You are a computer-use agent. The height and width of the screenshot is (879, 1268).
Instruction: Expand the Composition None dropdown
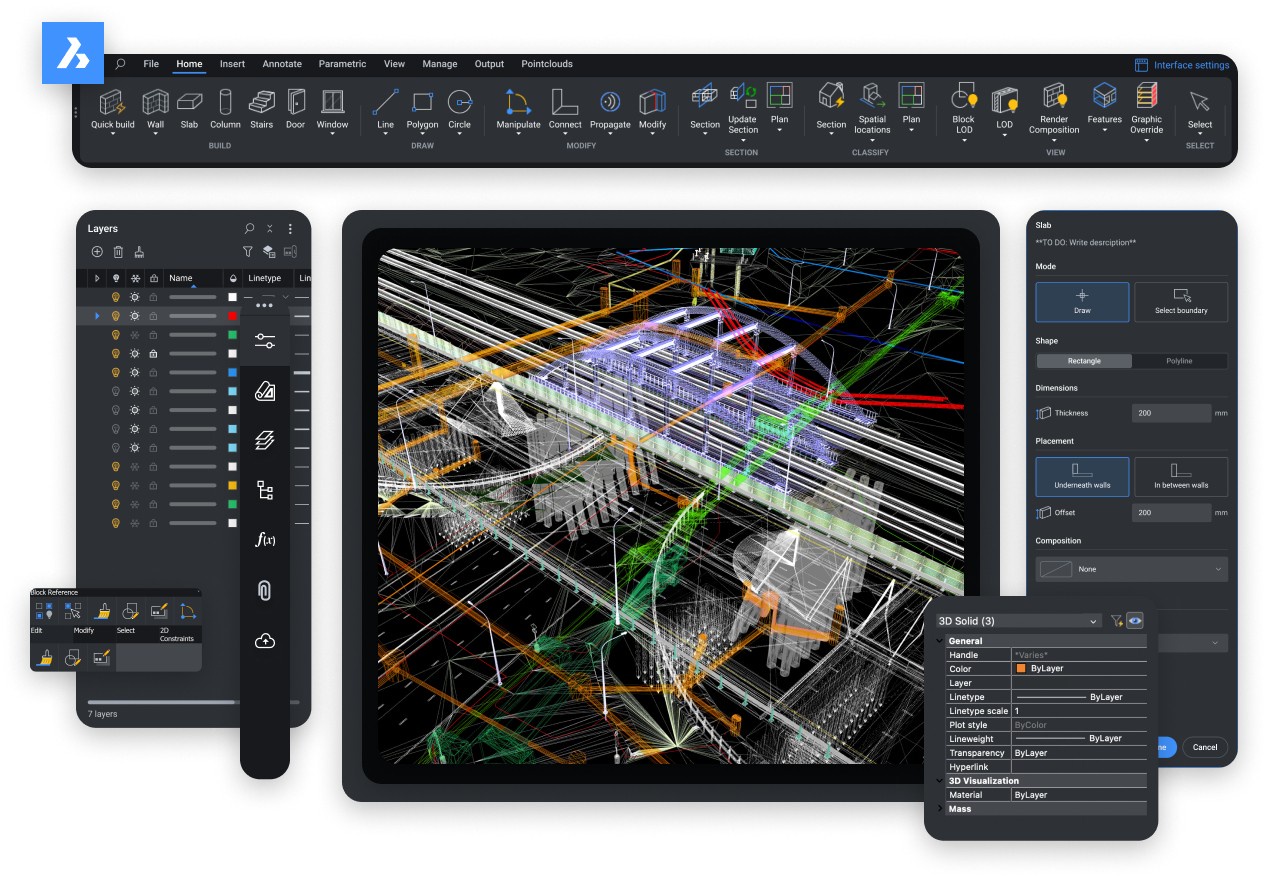1131,569
